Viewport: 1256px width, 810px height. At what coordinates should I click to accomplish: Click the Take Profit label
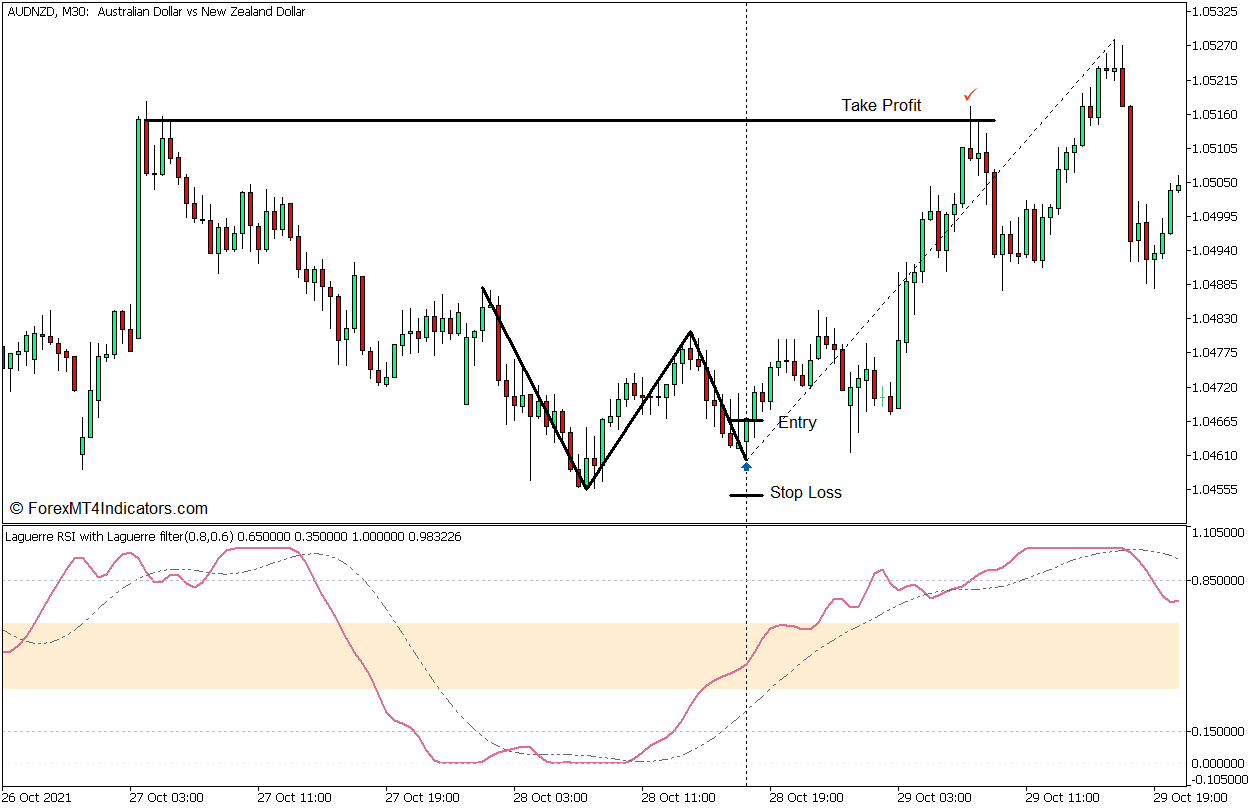[882, 105]
